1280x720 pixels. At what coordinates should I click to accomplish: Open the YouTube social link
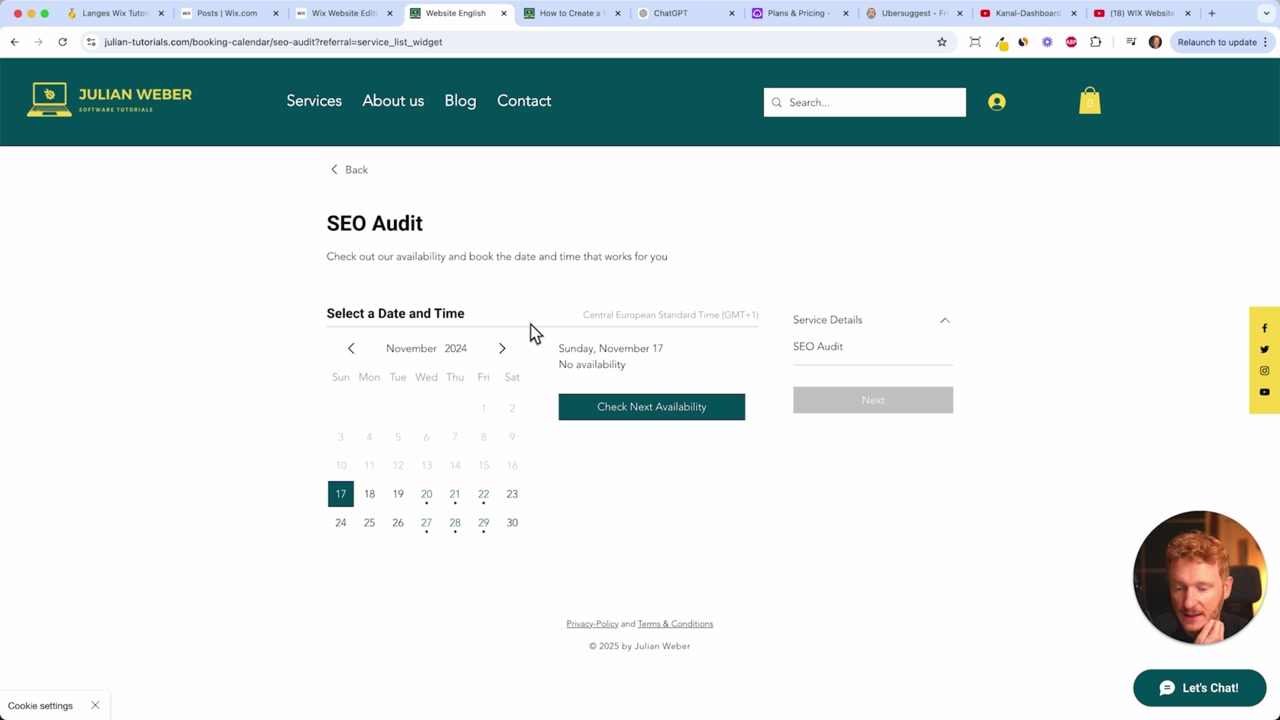[x=1264, y=392]
